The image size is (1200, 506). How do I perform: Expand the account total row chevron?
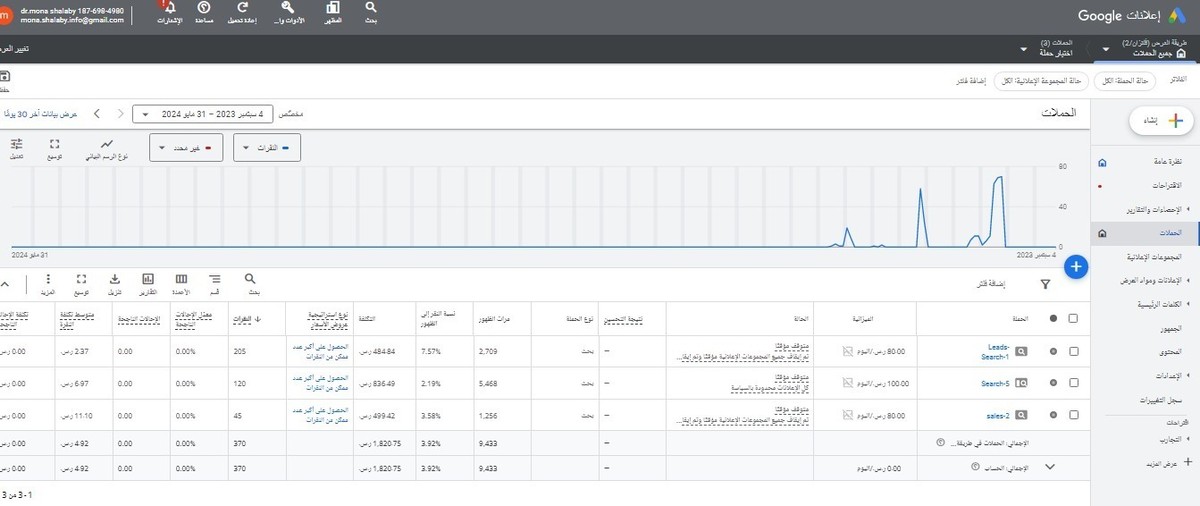point(1050,466)
